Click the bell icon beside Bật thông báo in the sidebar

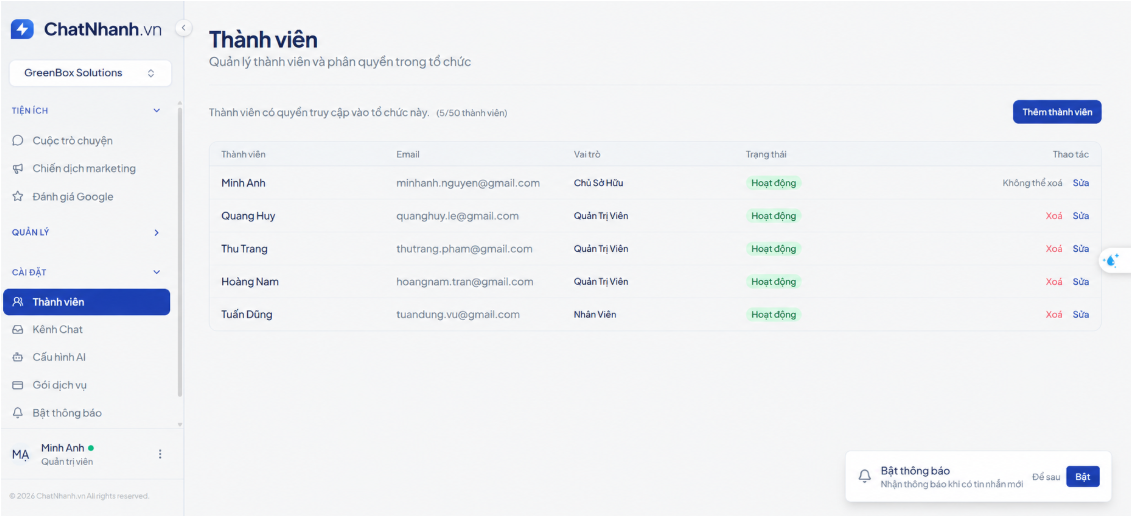click(x=18, y=413)
